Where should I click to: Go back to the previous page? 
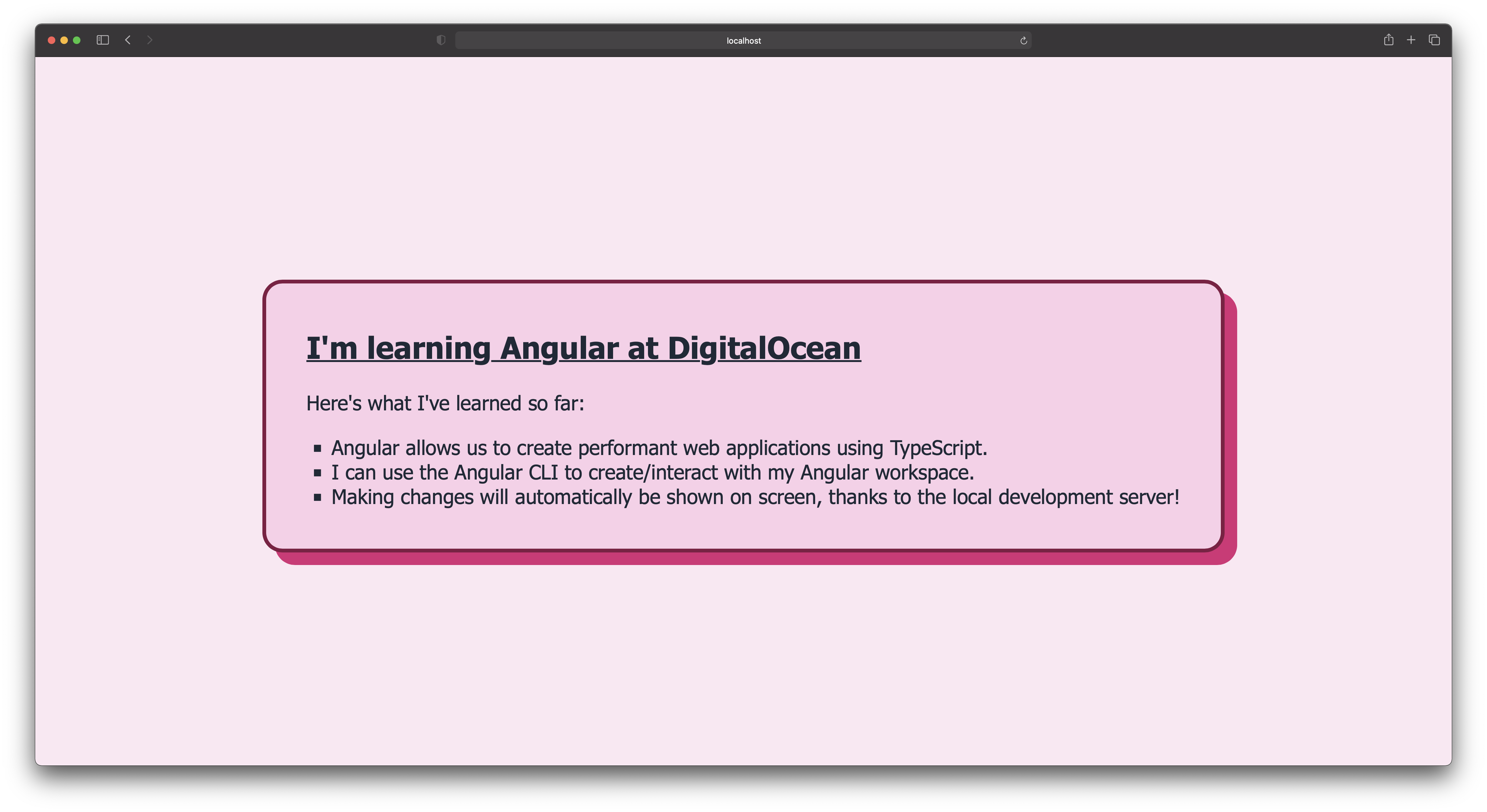coord(128,40)
